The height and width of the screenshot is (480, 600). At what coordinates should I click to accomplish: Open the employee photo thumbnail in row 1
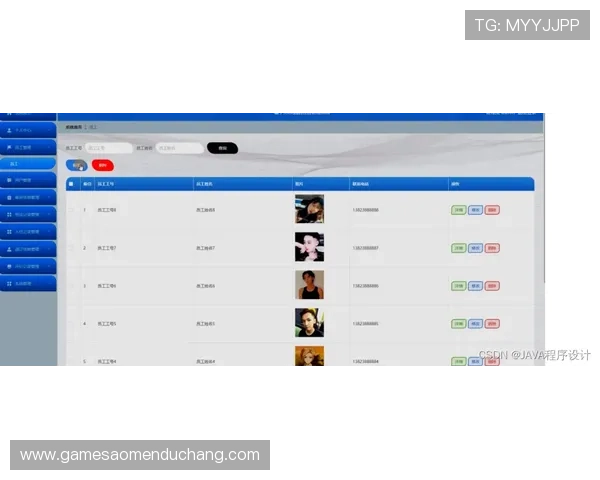click(309, 209)
